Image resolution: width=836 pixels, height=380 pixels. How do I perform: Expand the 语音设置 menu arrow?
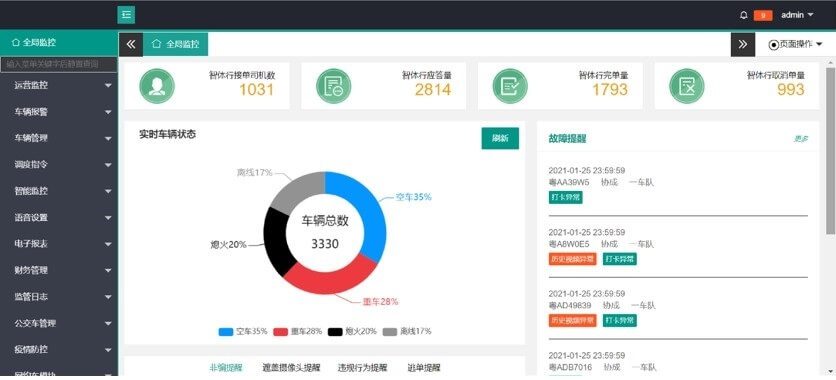pos(108,217)
